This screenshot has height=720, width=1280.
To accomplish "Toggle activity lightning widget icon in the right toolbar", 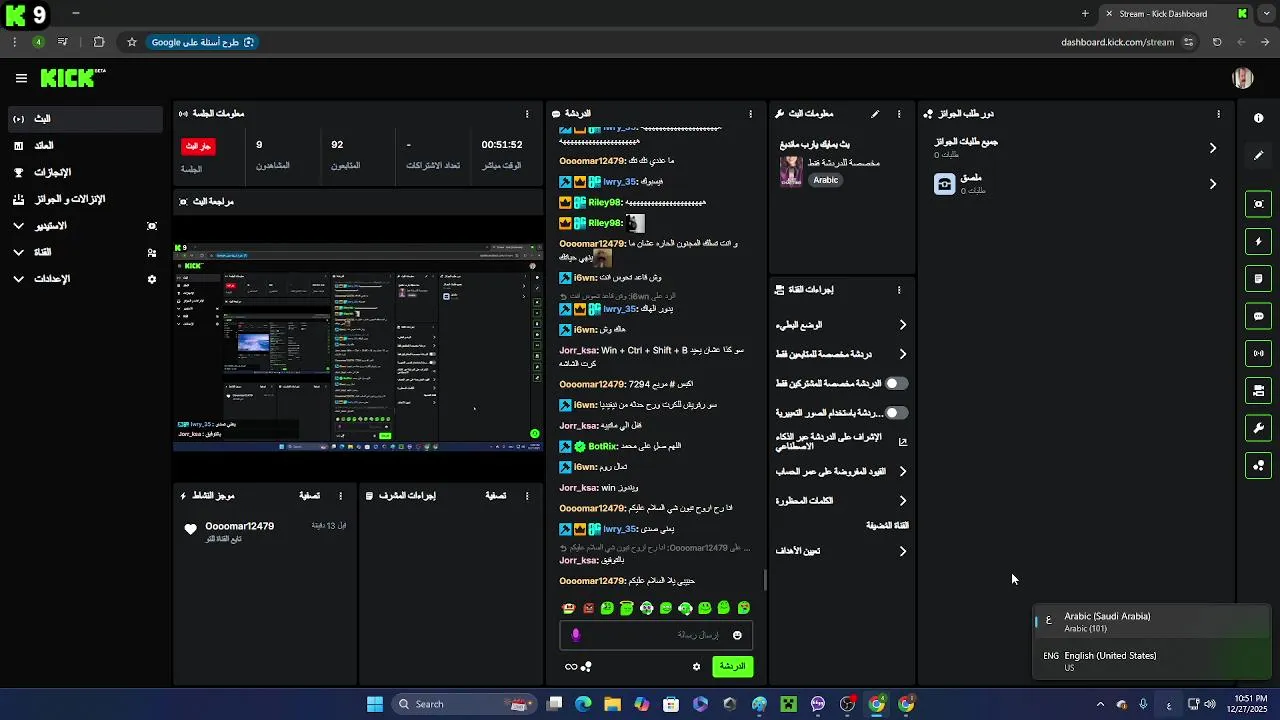I will [1259, 242].
